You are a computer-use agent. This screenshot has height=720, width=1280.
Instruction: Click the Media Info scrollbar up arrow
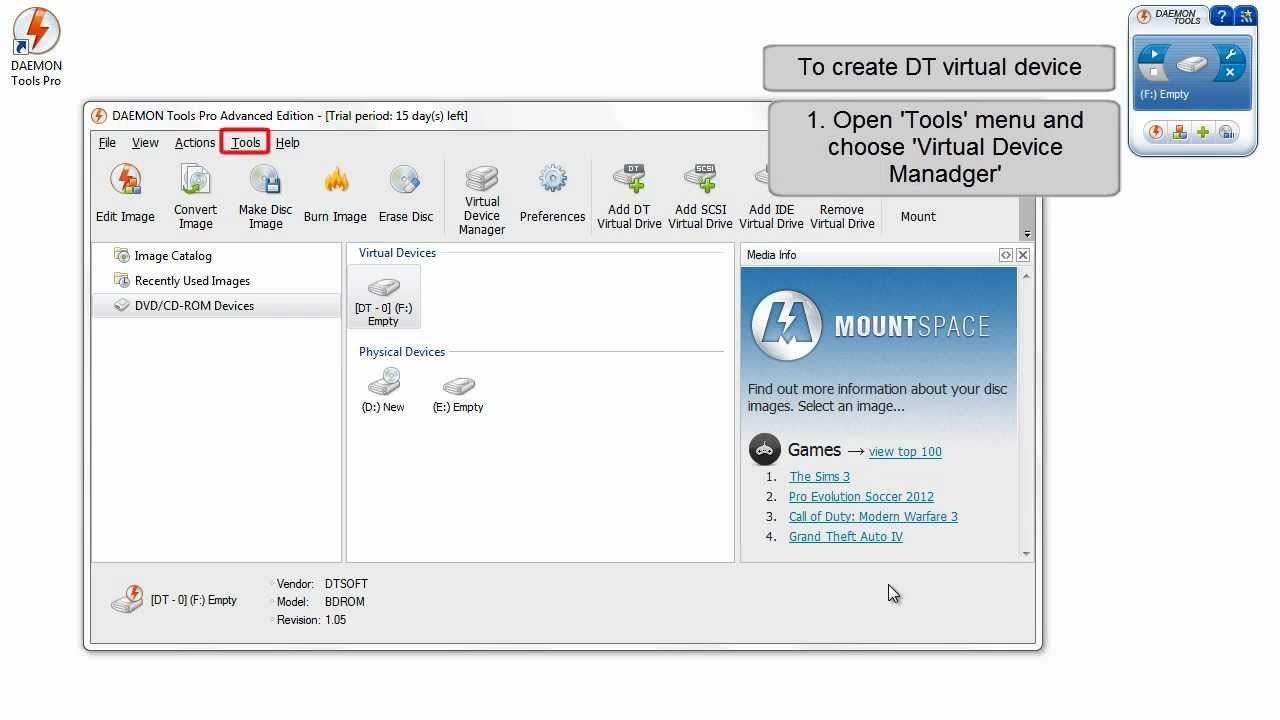pos(1026,274)
